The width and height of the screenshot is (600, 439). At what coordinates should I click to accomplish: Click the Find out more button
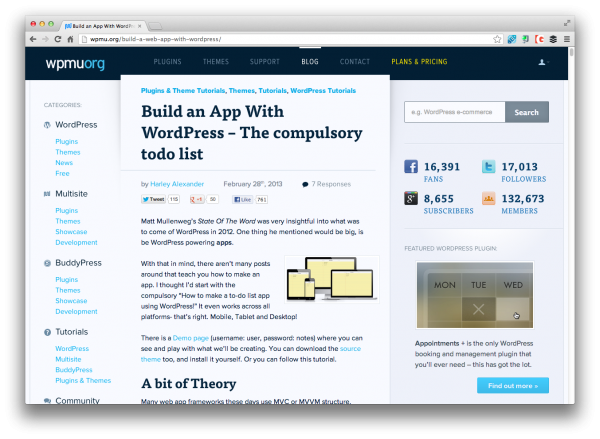[513, 386]
